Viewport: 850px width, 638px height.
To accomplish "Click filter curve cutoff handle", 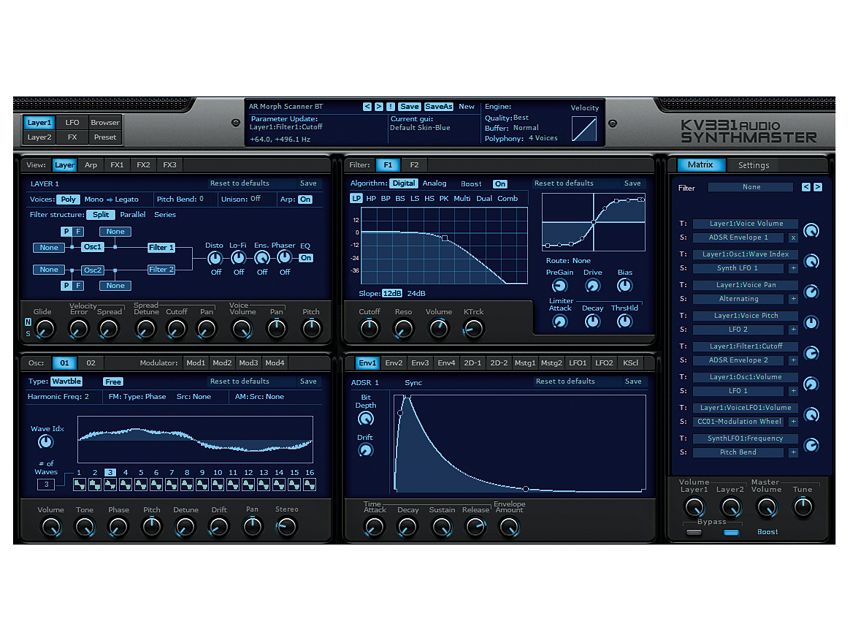I will coord(445,238).
